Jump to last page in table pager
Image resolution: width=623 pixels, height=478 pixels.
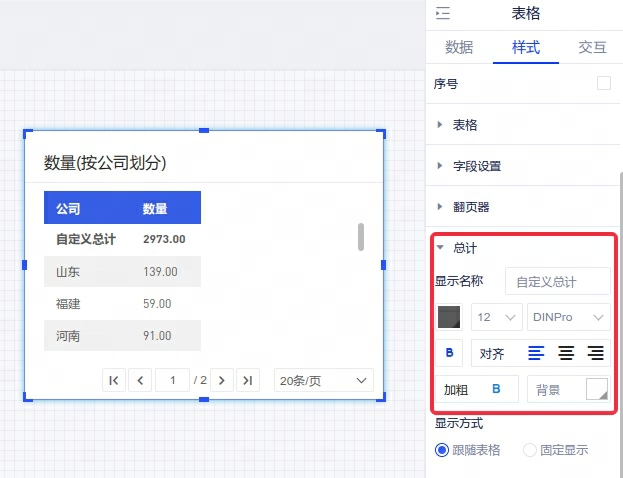[249, 380]
